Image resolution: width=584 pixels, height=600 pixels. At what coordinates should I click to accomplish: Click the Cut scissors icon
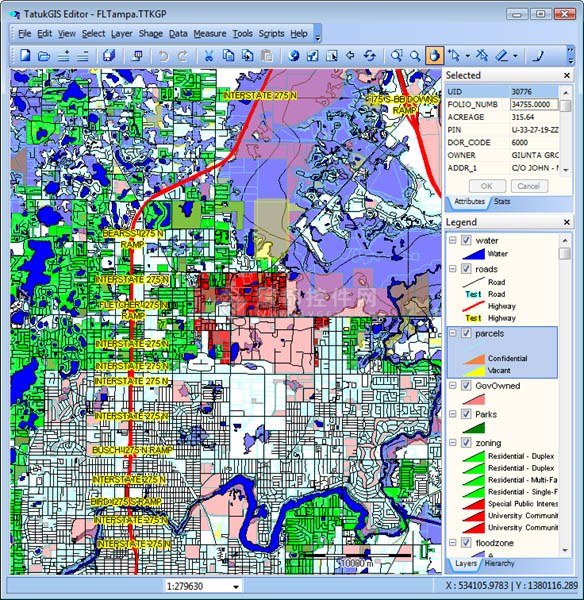pos(209,56)
